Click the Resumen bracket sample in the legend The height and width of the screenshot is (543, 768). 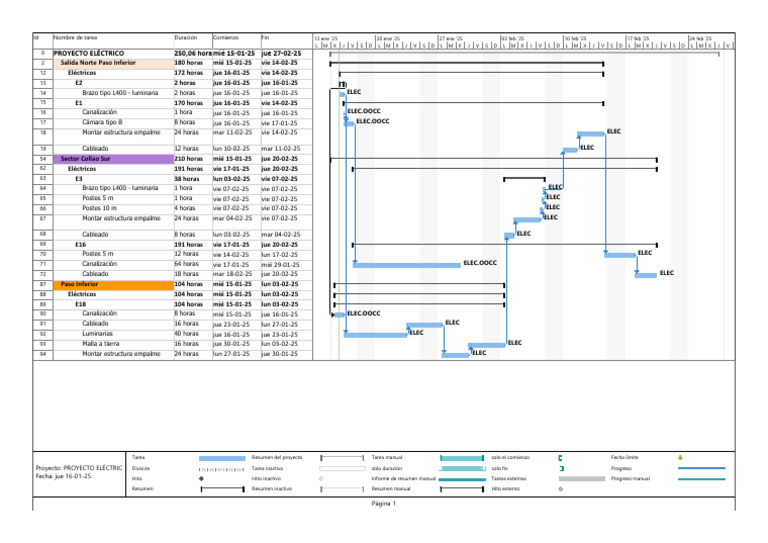tap(222, 489)
